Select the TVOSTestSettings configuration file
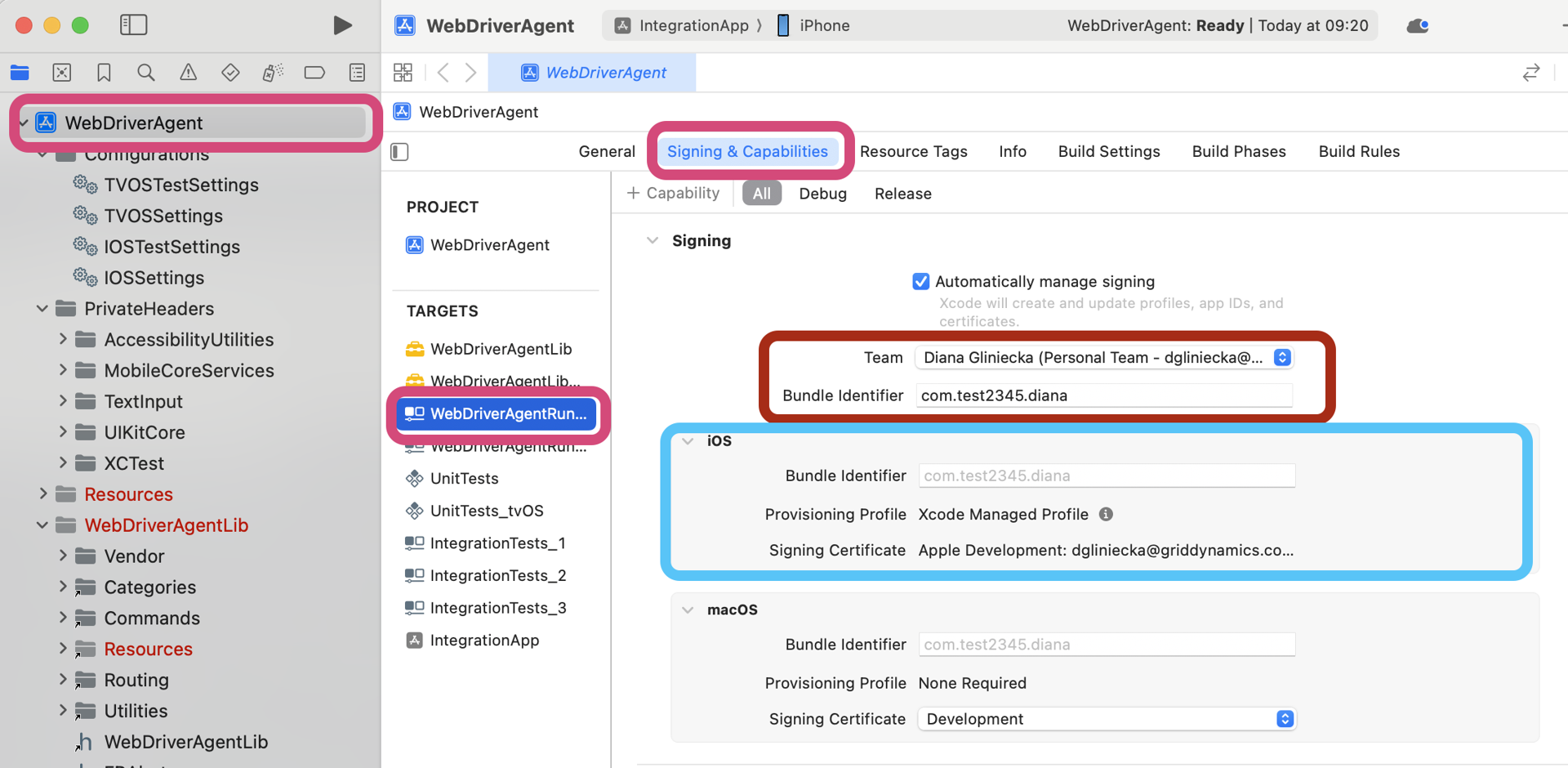Screen dimensions: 1568x768 coord(181,185)
